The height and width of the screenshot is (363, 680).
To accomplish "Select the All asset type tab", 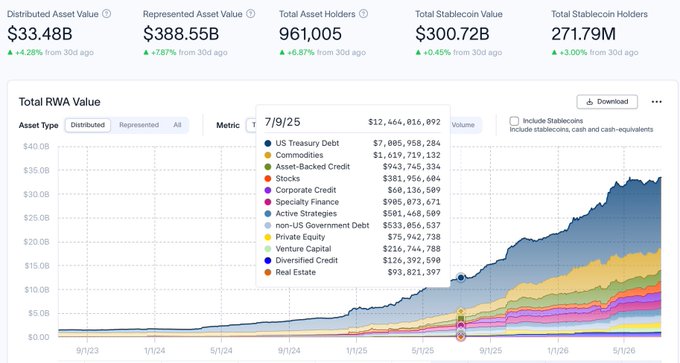I will coord(177,125).
